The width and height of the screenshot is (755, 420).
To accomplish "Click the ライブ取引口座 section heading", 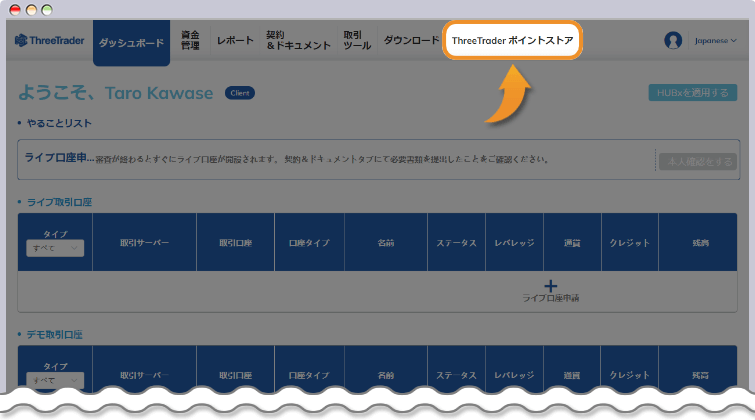I will coord(59,202).
